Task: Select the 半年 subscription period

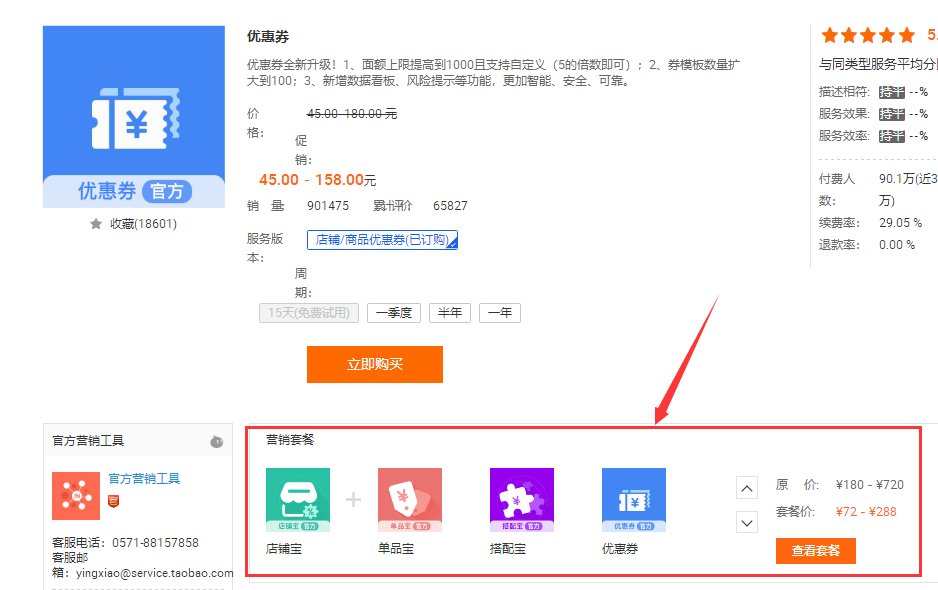Action: 450,312
